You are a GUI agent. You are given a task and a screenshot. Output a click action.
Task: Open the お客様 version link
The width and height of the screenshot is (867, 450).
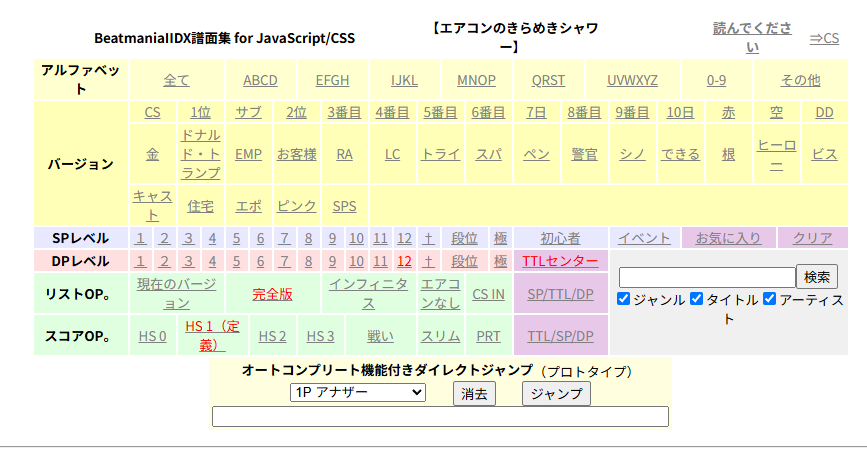[x=296, y=154]
